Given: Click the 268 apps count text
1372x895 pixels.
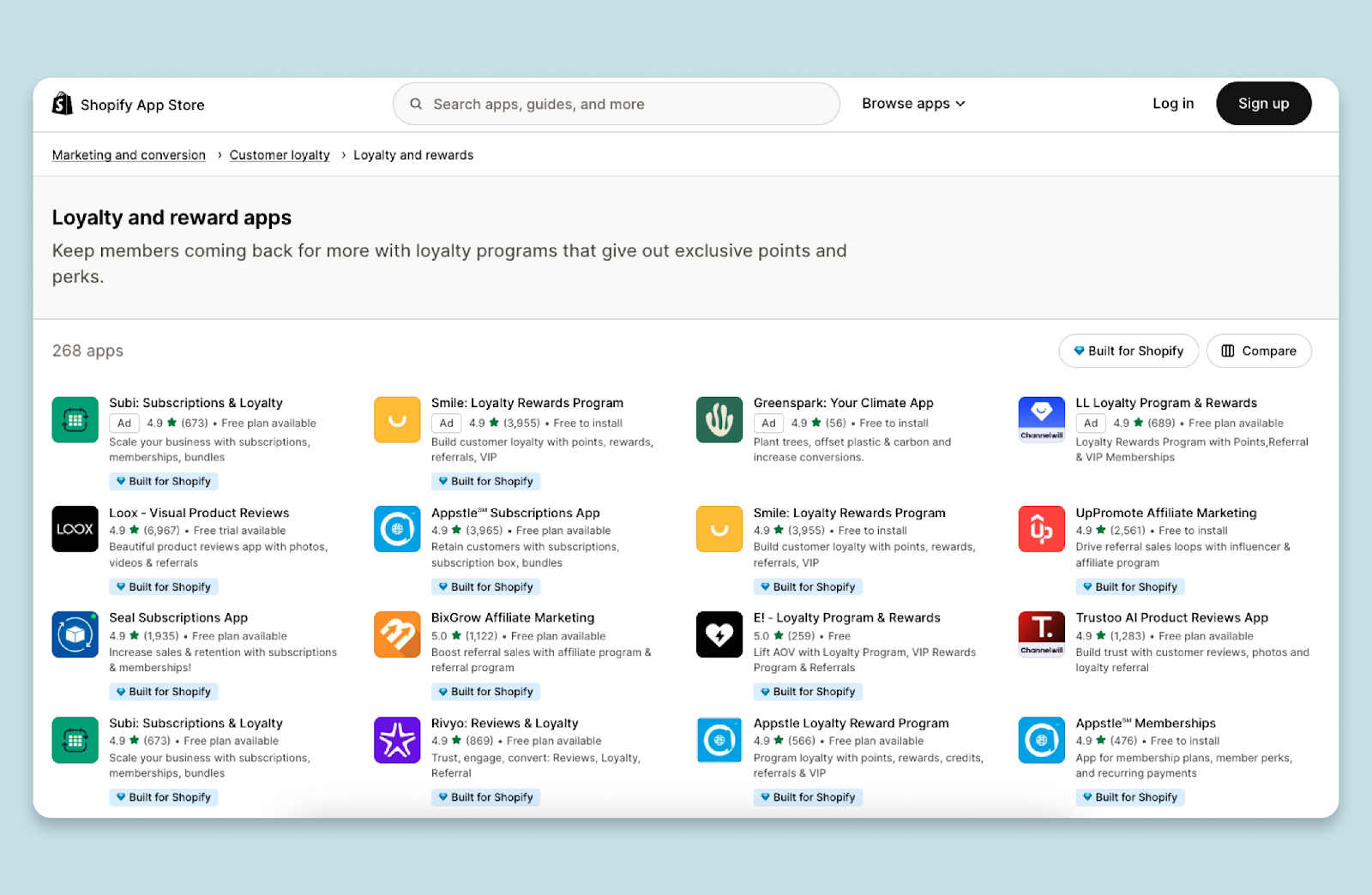Looking at the screenshot, I should click(87, 351).
